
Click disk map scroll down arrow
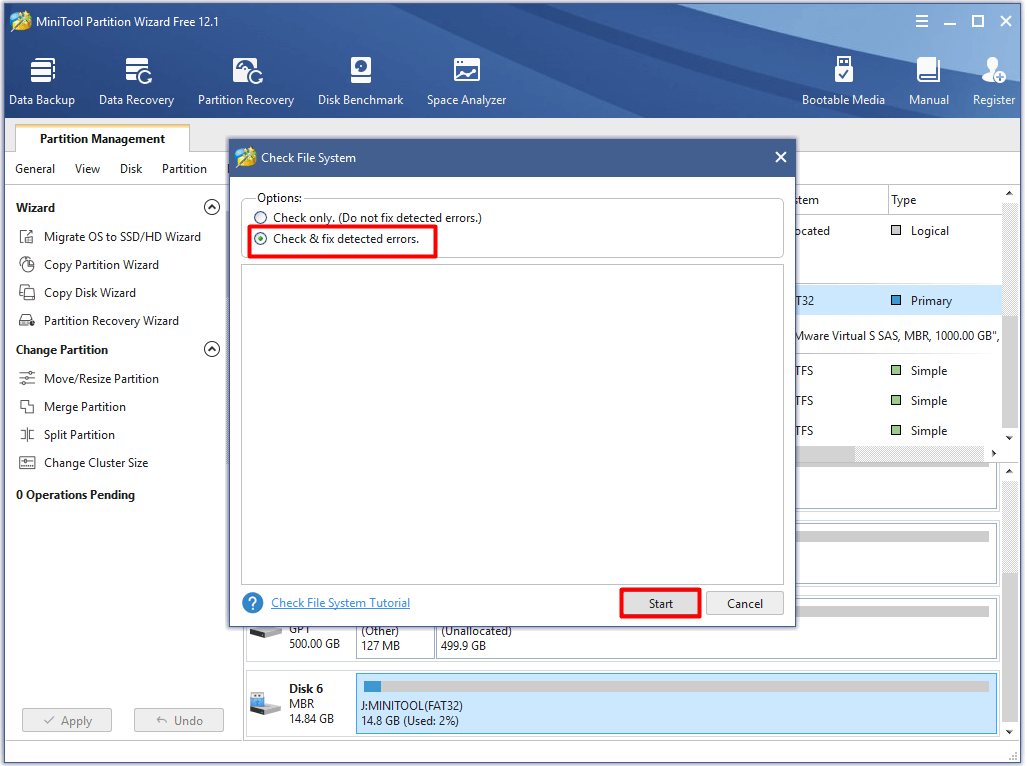click(x=1009, y=732)
